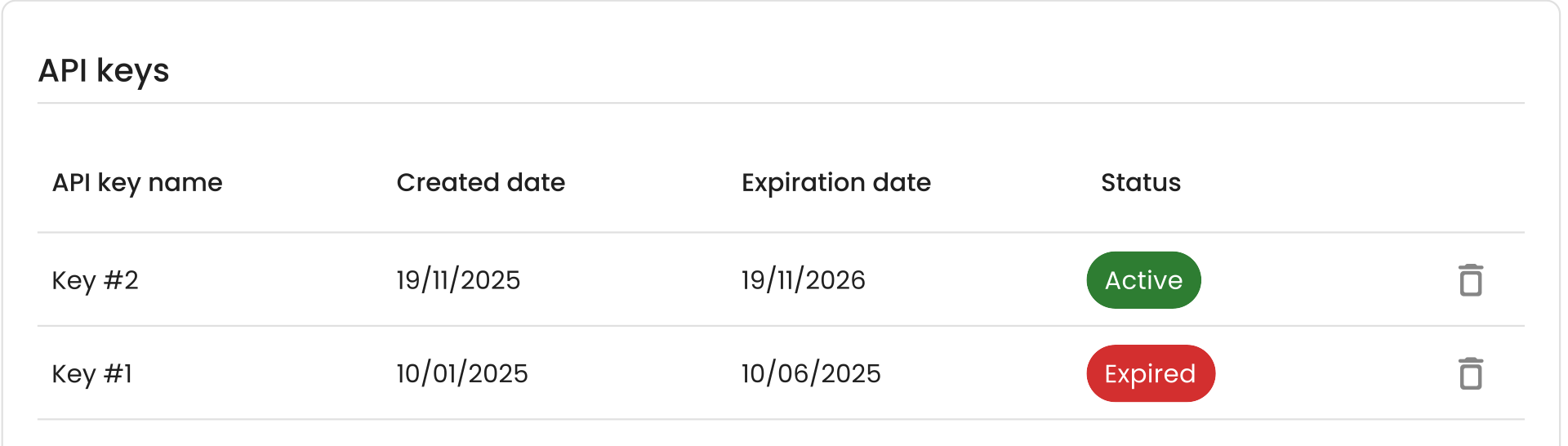The image size is (1568, 446).
Task: Click expiration date 19/11/2026
Action: click(x=804, y=280)
